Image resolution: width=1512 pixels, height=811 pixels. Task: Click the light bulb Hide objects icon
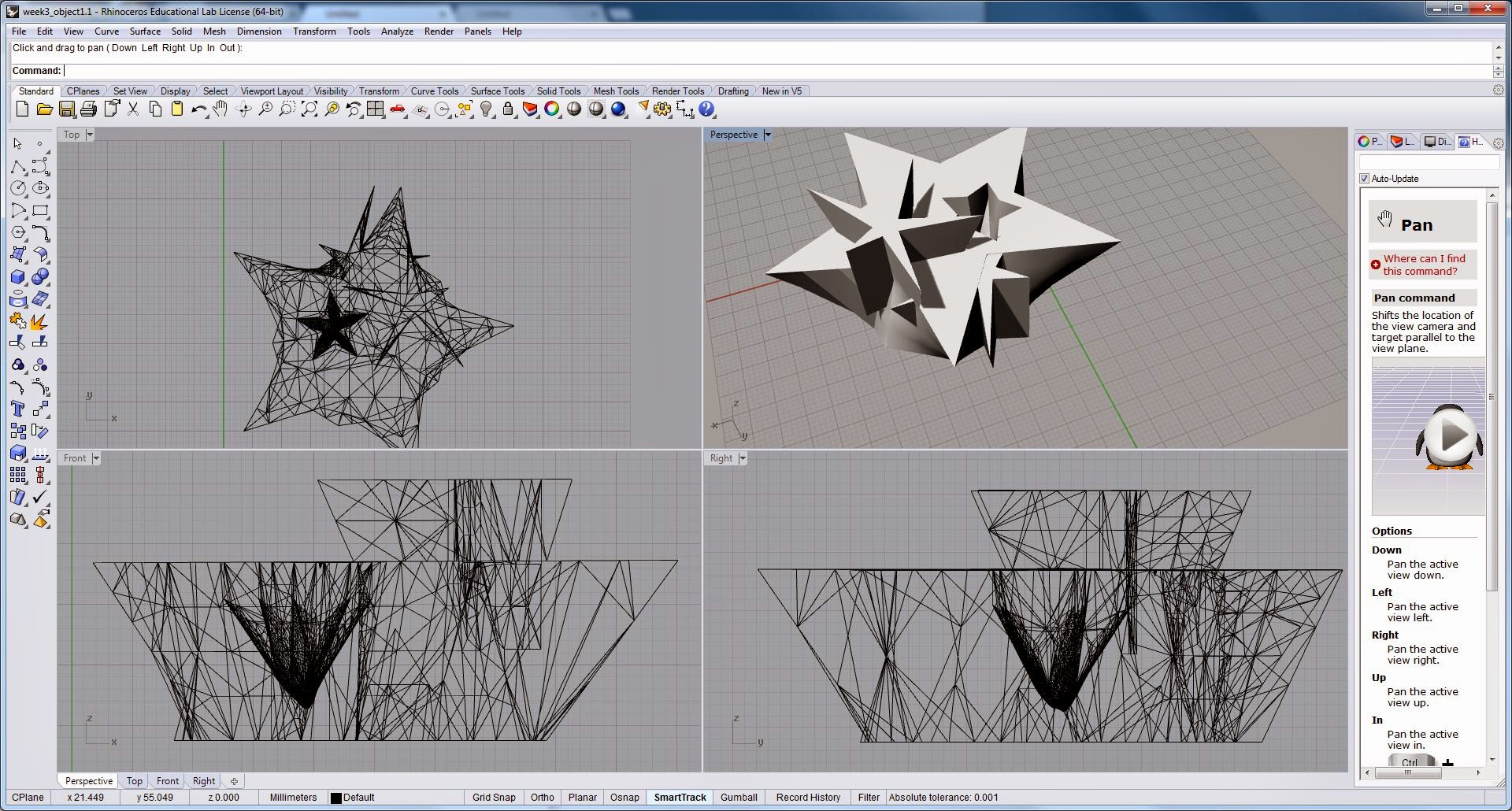[486, 109]
